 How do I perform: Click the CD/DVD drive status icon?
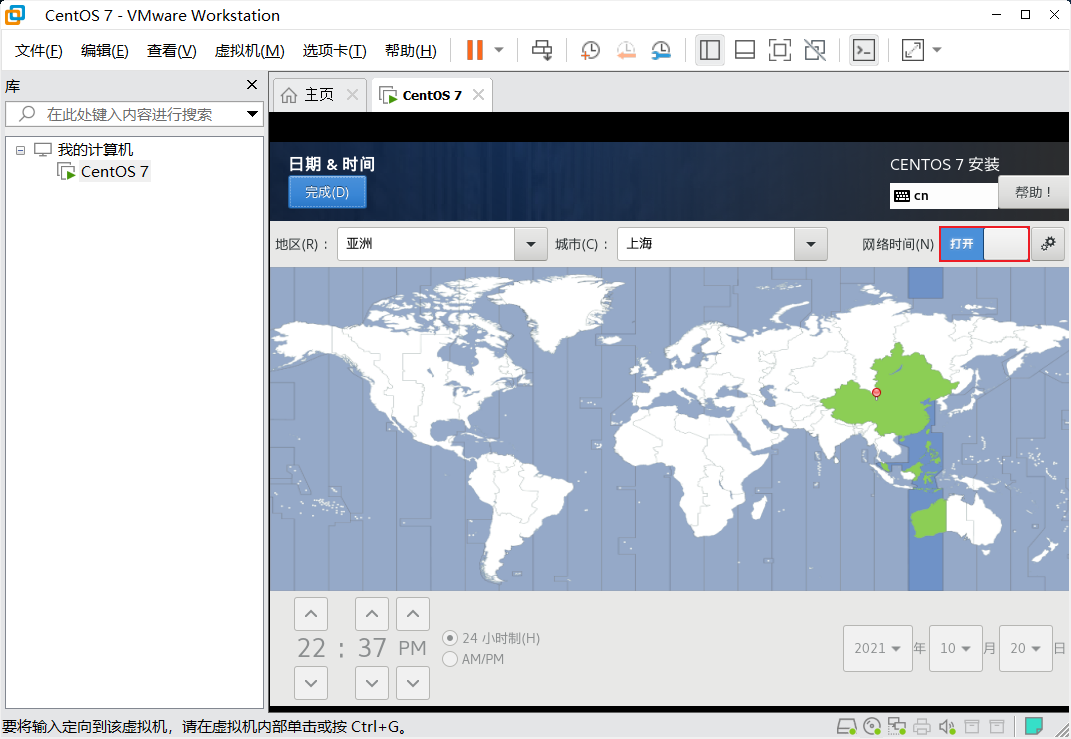[872, 726]
